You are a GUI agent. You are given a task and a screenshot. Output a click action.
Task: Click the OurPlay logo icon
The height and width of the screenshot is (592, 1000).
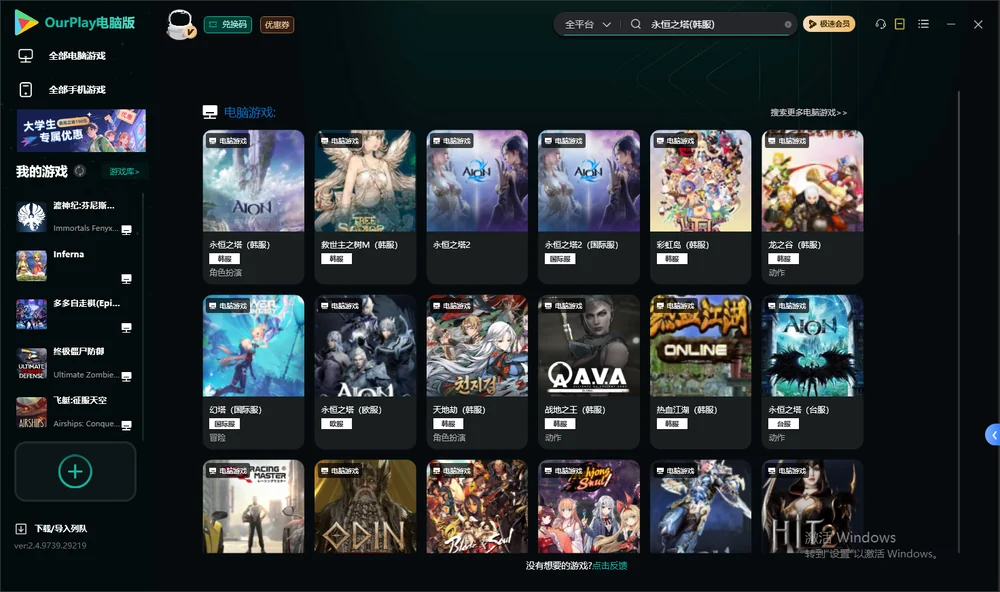[26, 22]
